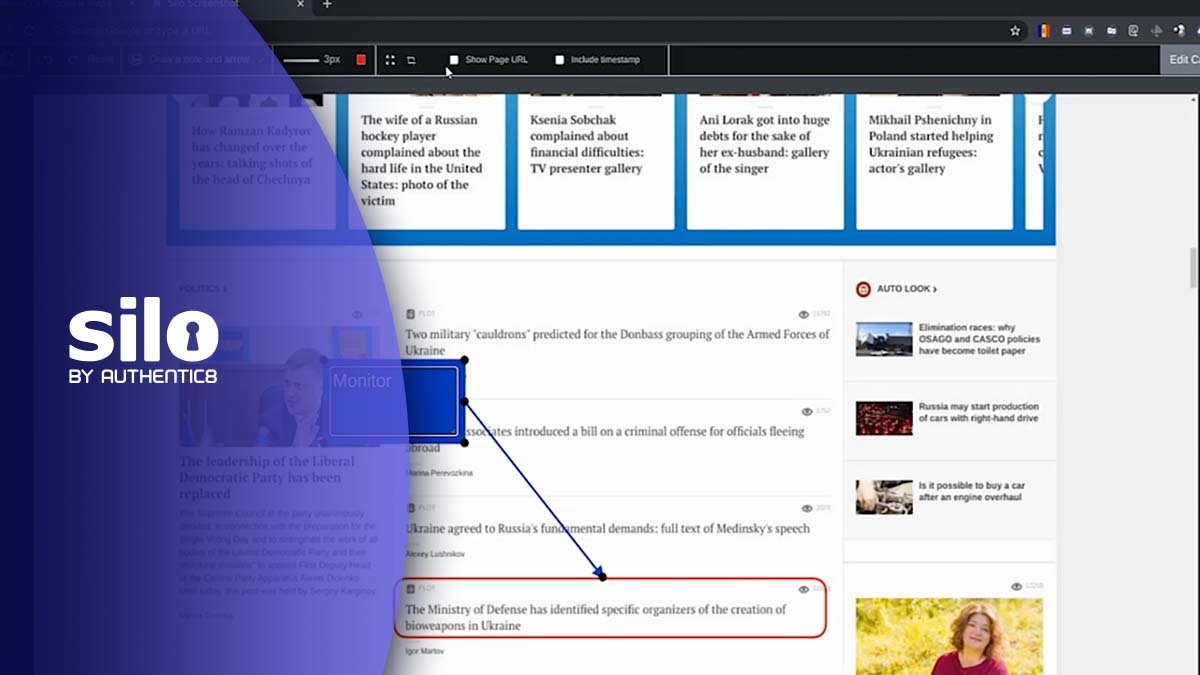Open headline about two military cauldrons in Donbass

[617, 343]
